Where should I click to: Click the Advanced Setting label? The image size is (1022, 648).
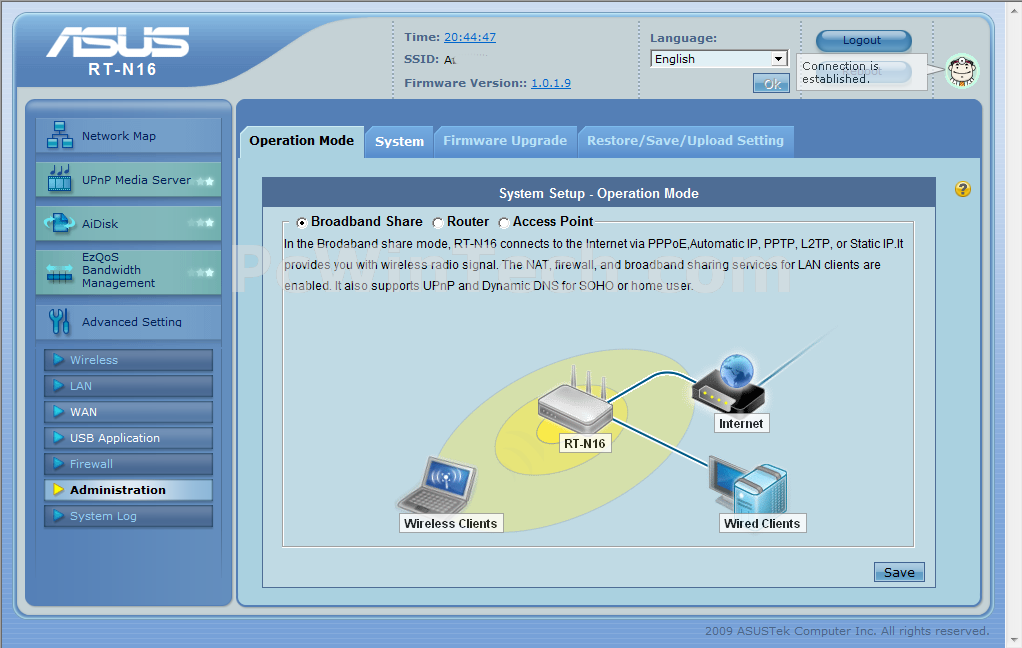(x=132, y=321)
